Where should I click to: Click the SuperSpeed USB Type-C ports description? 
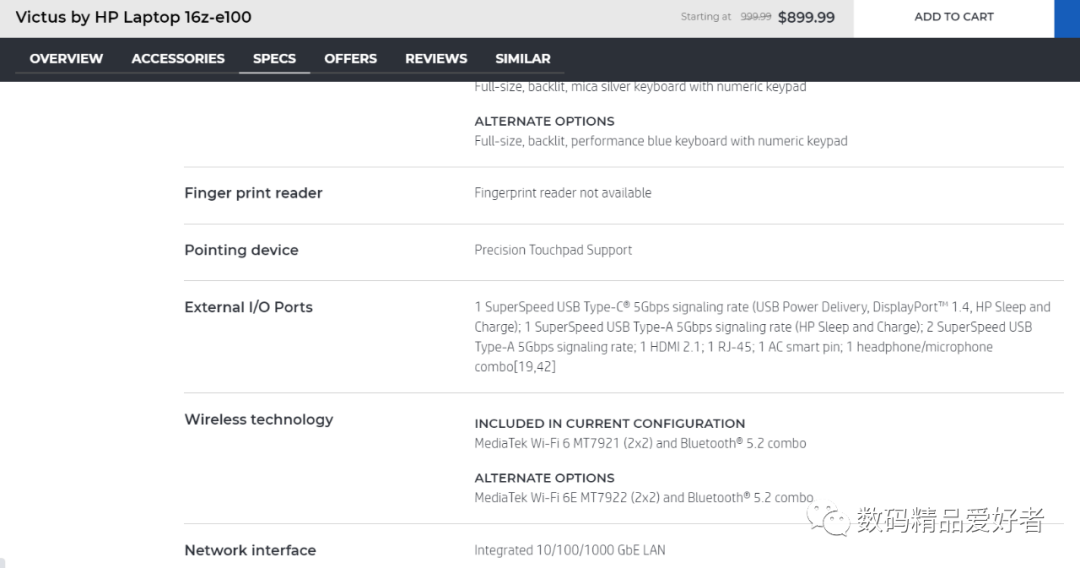[x=762, y=337]
